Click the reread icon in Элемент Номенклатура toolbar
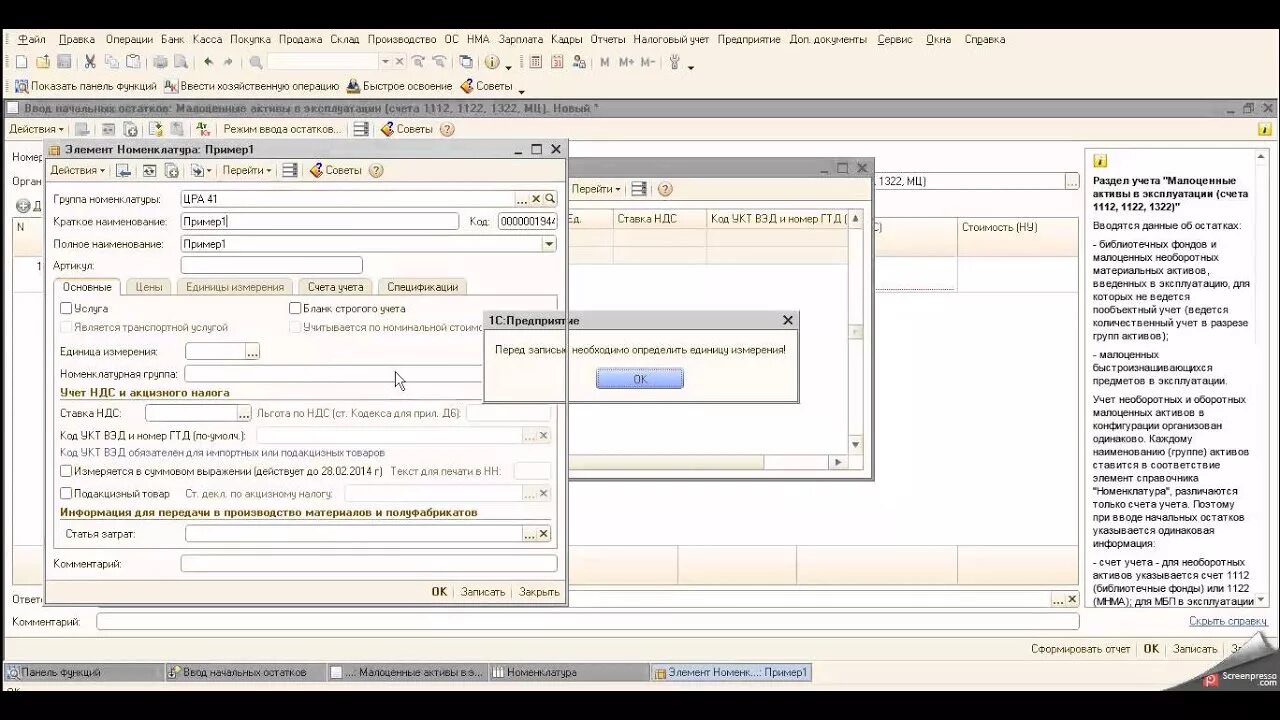Image resolution: width=1280 pixels, height=720 pixels. coord(149,170)
